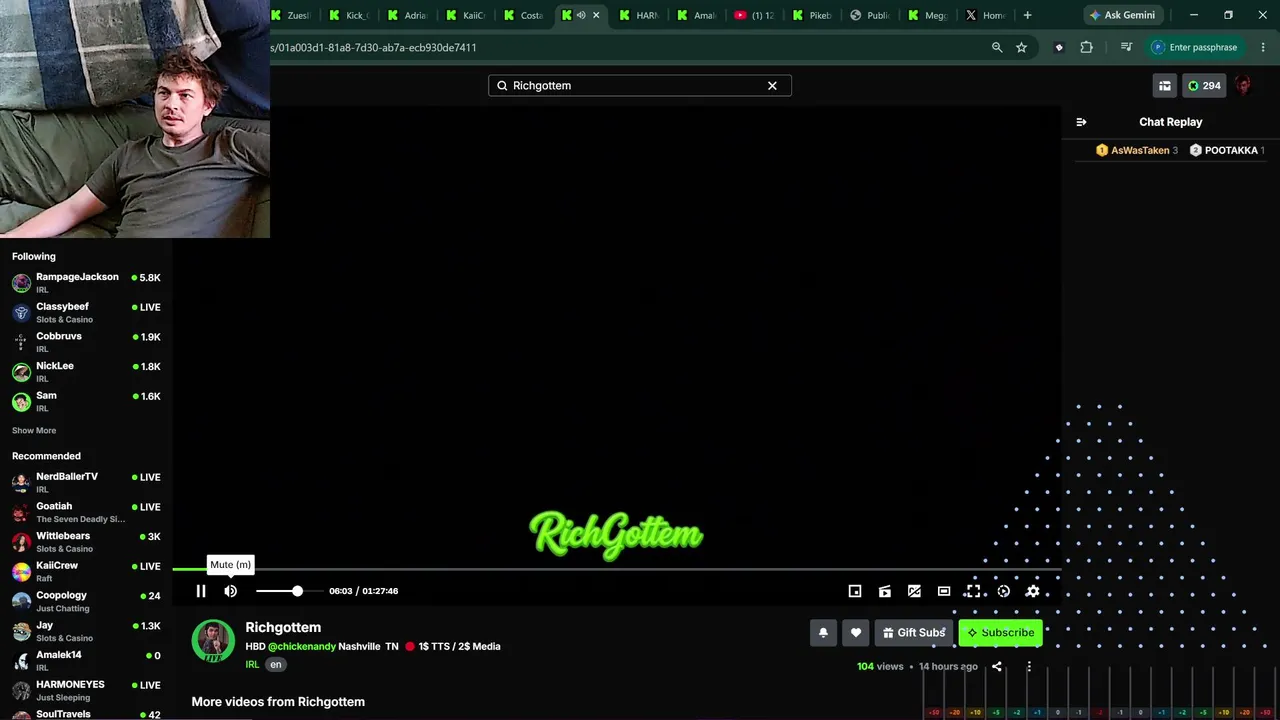Pause the video playback
Viewport: 1280px width, 720px height.
pyautogui.click(x=201, y=591)
